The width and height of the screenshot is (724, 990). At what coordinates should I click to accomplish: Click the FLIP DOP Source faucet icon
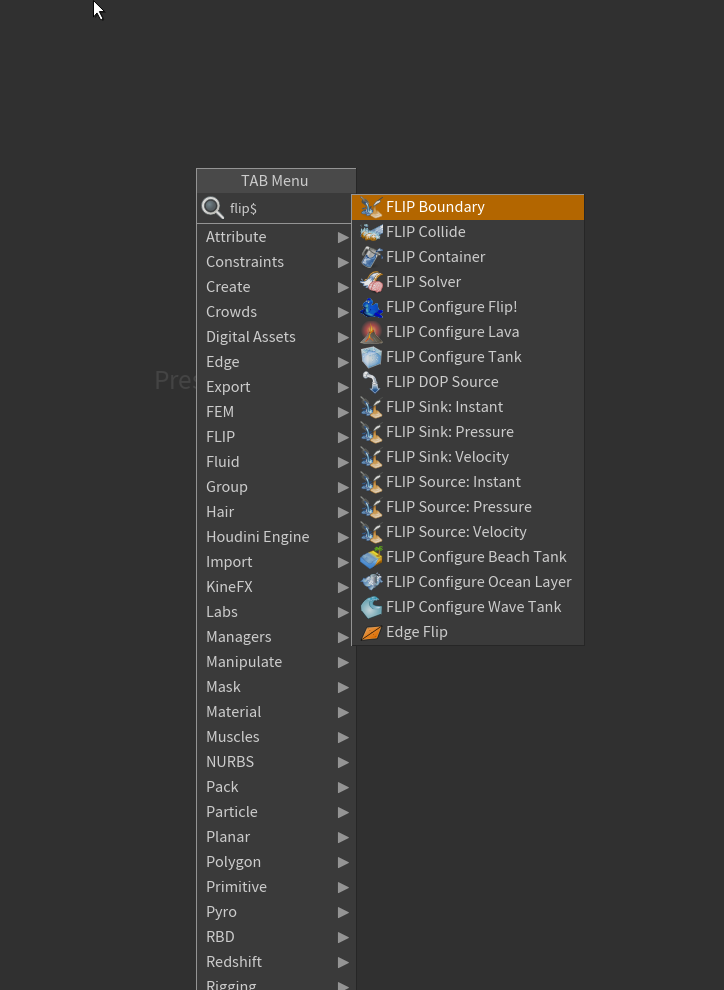[371, 382]
